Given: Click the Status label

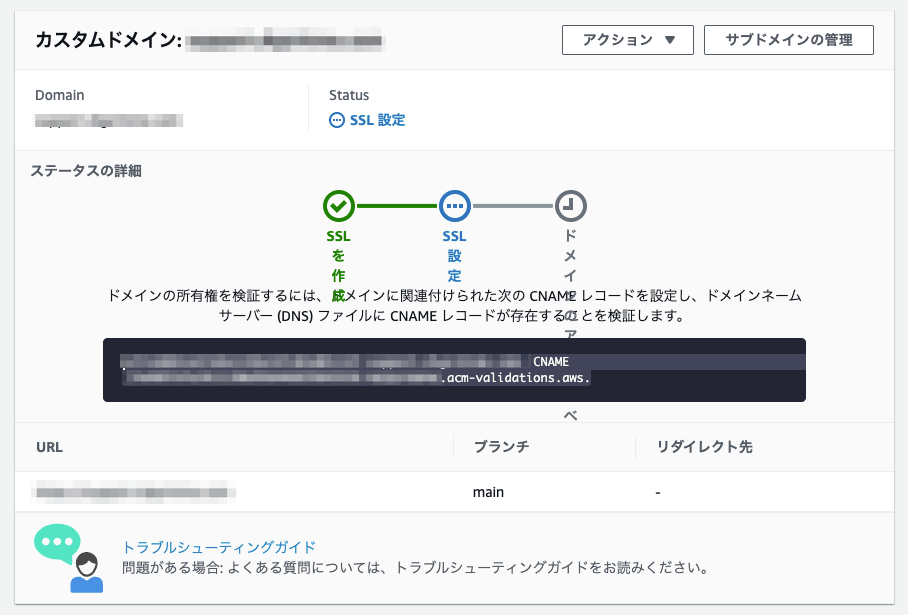Looking at the screenshot, I should [x=349, y=95].
